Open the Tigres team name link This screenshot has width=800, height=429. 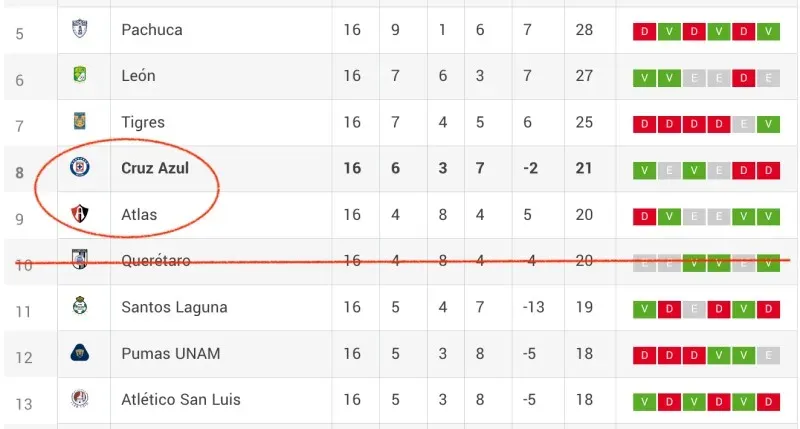click(143, 122)
